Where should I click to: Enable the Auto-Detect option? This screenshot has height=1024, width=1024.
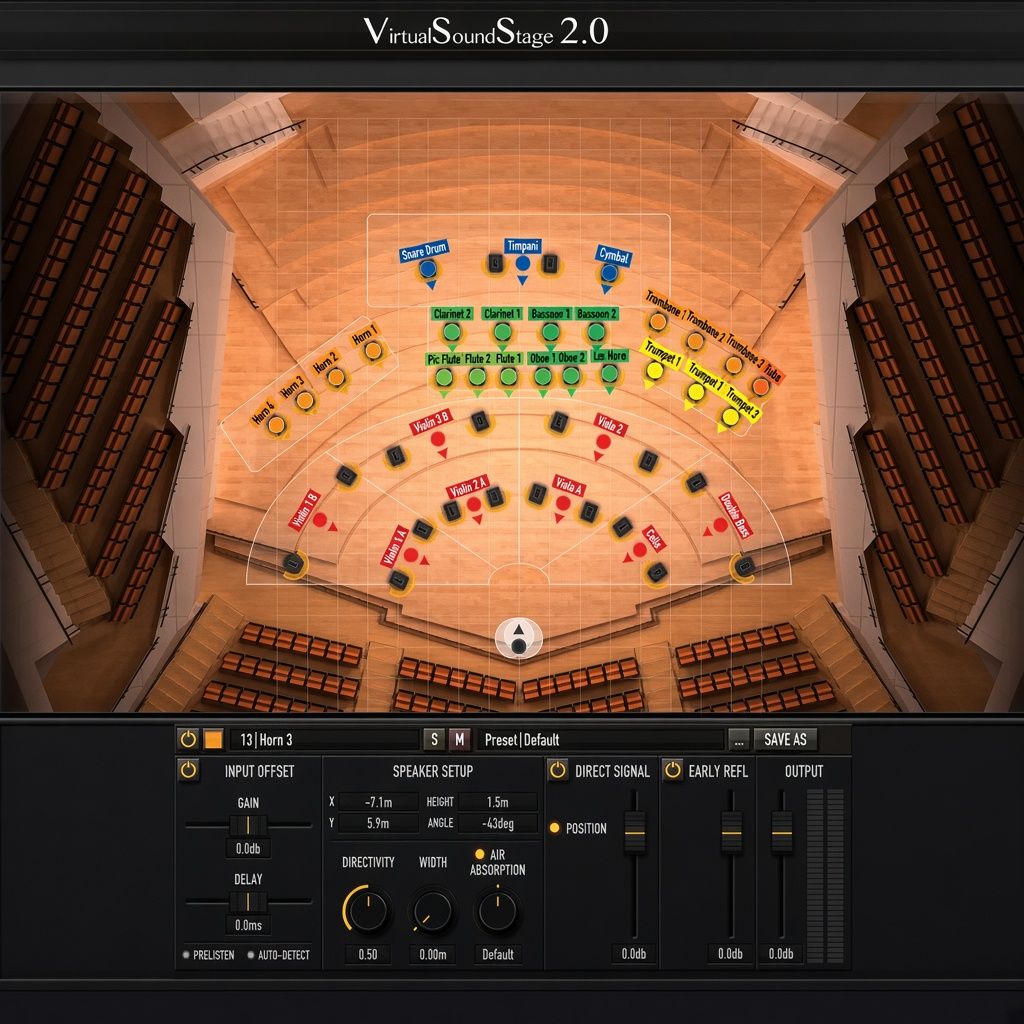251,955
